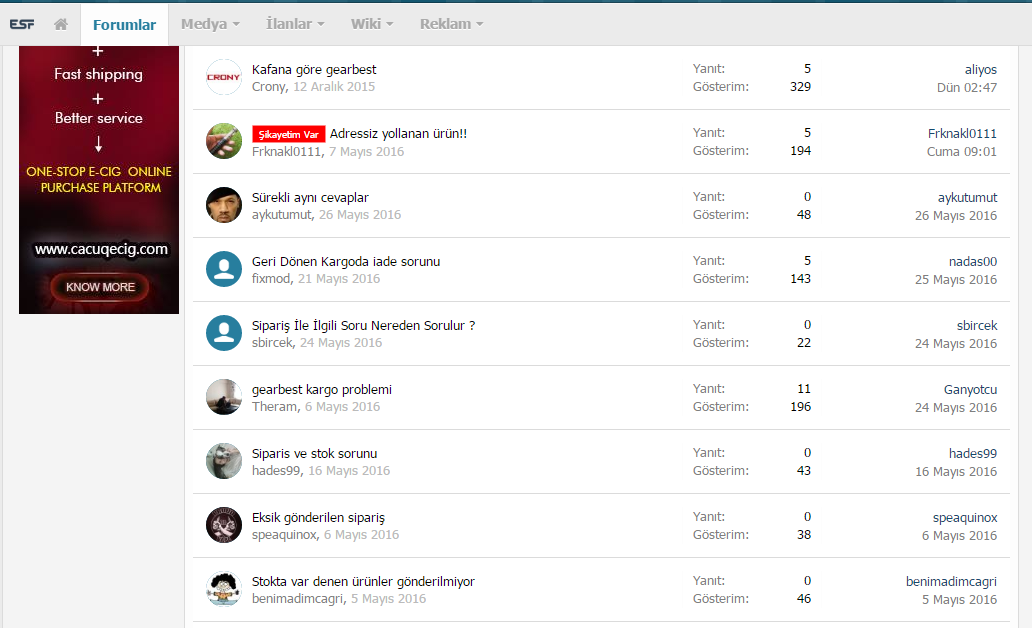Open benimadimcagri's avatar thumbnail
This screenshot has width=1032, height=628.
click(x=224, y=589)
